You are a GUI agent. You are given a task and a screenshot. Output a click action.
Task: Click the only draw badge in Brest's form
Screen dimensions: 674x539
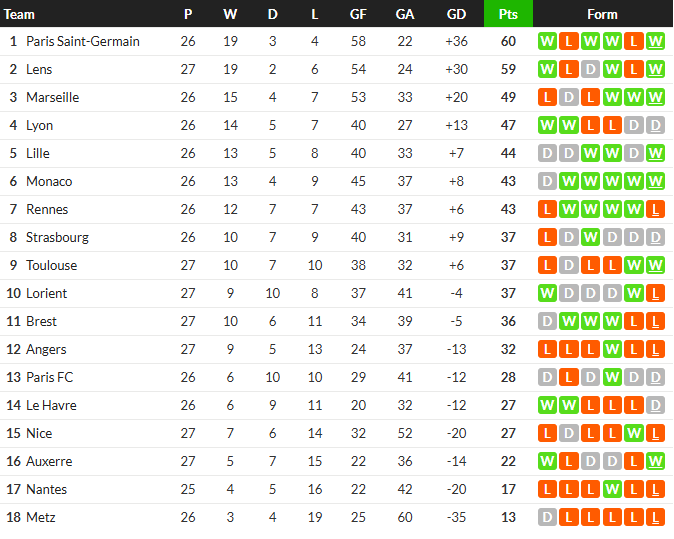[x=547, y=321]
